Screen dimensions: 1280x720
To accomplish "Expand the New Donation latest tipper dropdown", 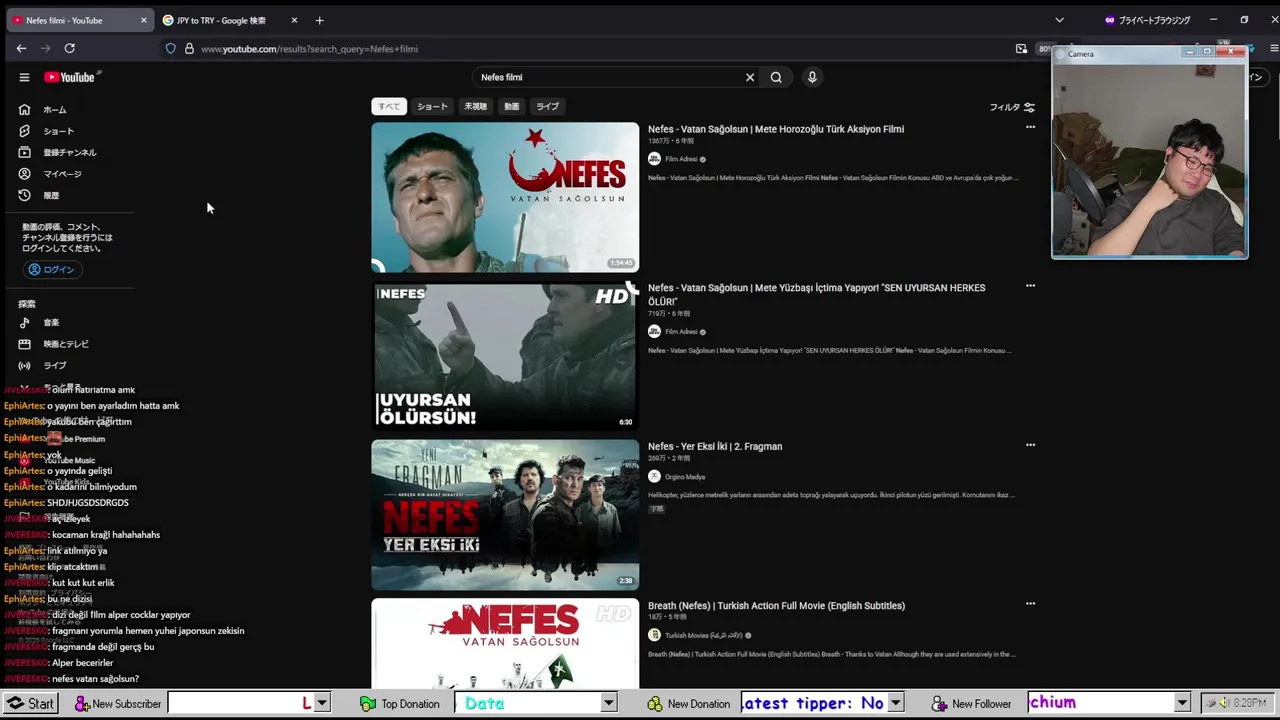I will pos(896,703).
